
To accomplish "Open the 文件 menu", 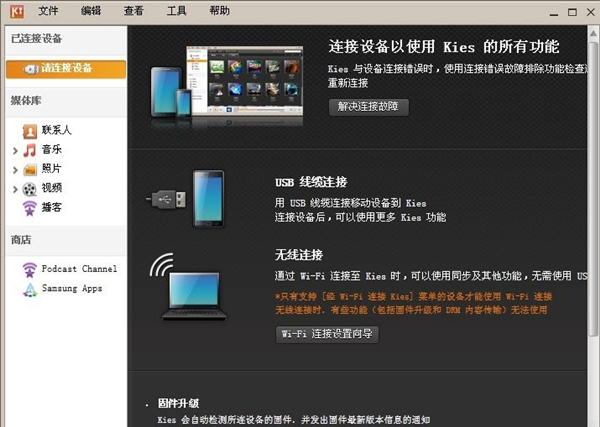I will [x=48, y=11].
